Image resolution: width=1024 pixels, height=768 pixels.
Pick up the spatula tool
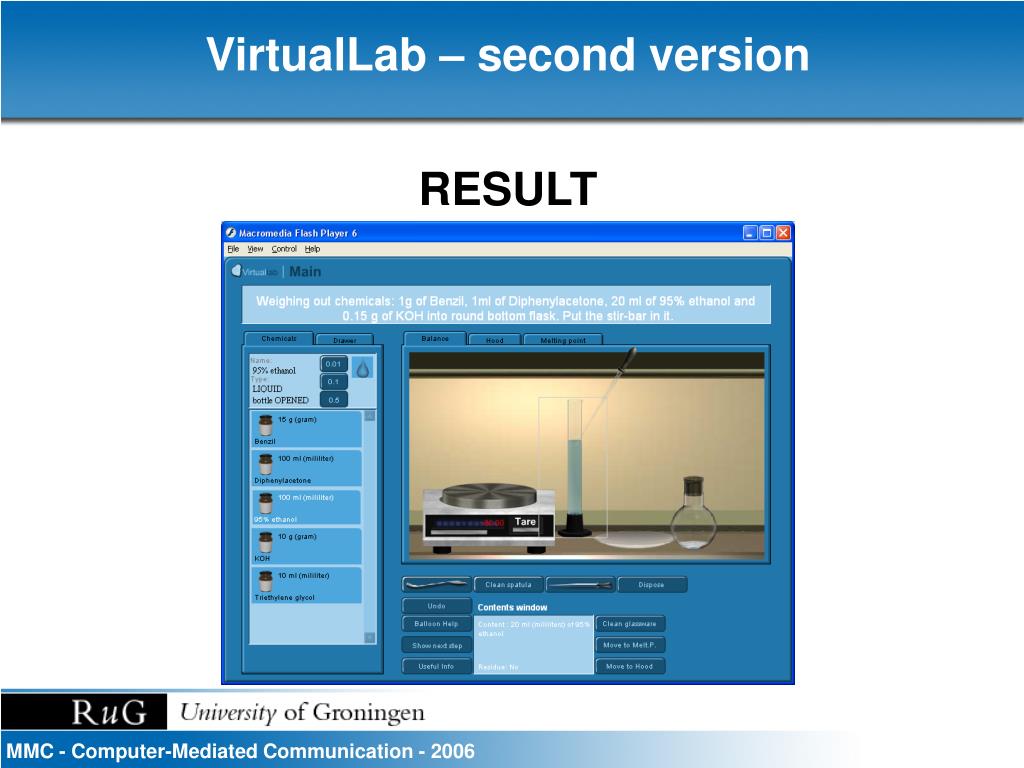(436, 584)
